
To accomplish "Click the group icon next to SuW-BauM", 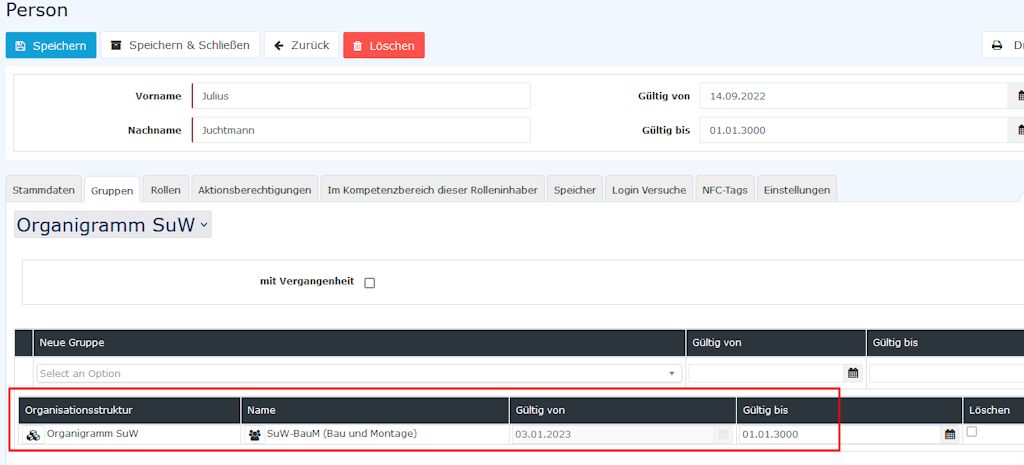I will click(254, 435).
